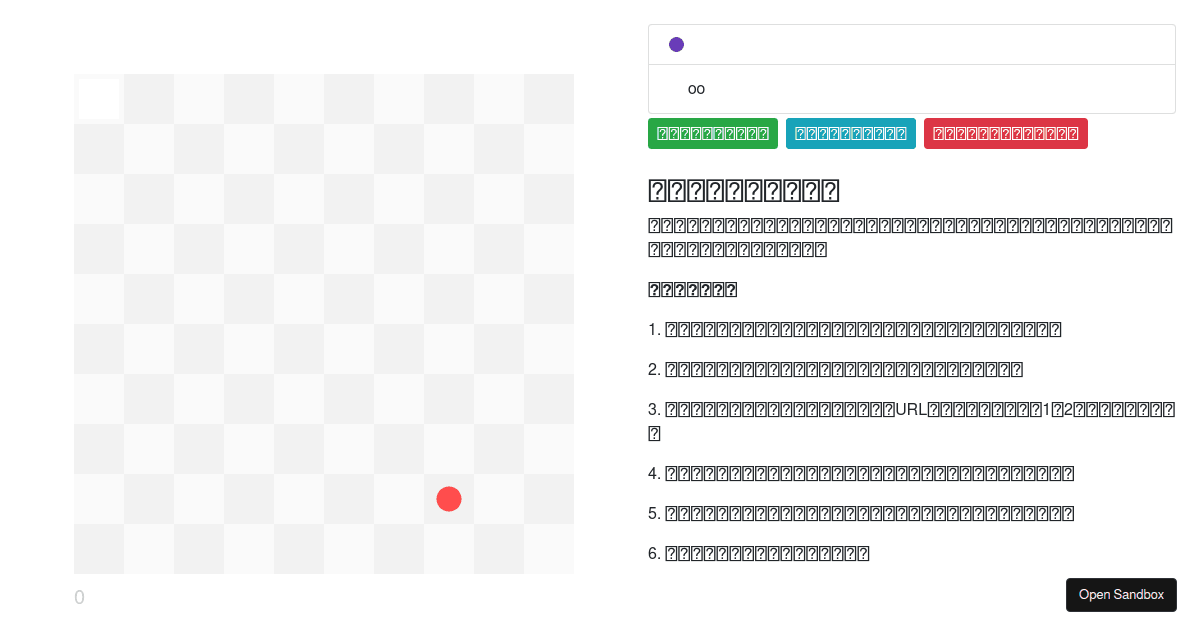Click the white highlighted cell in grid's top-left corner
Viewport: 1200px width, 630px height.
pyautogui.click(x=98, y=98)
